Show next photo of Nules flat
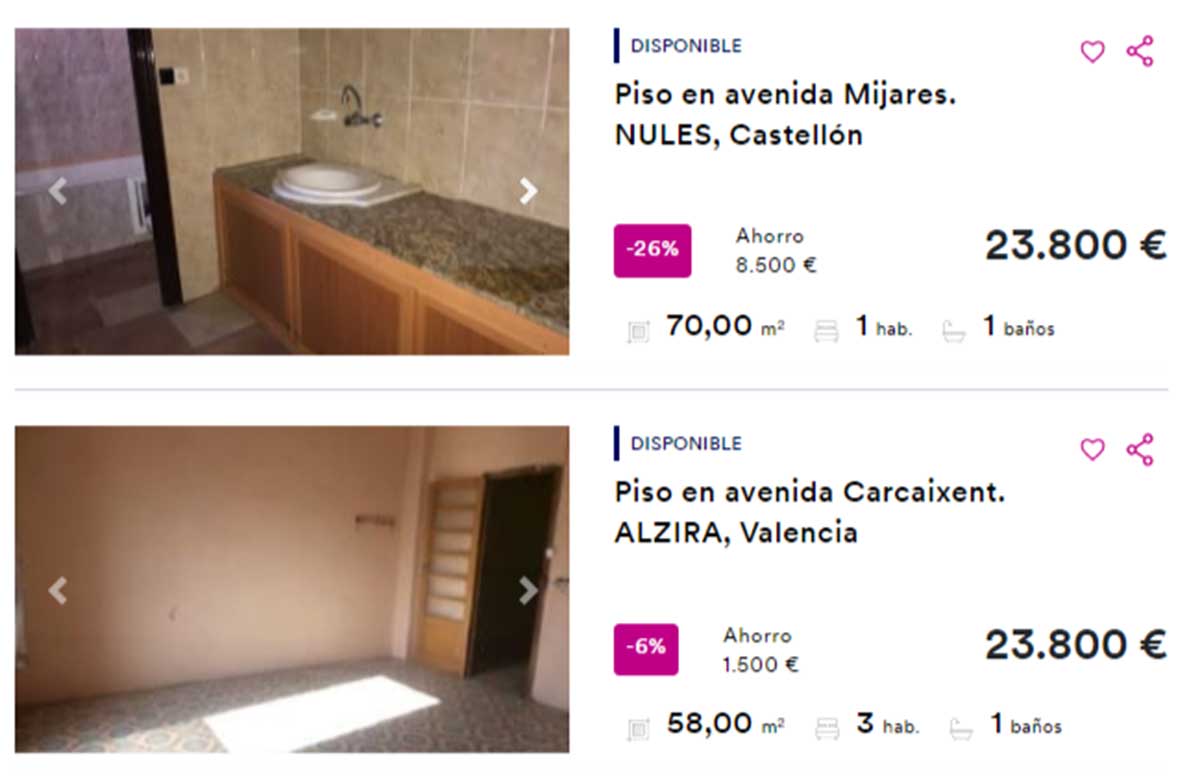 click(x=528, y=191)
